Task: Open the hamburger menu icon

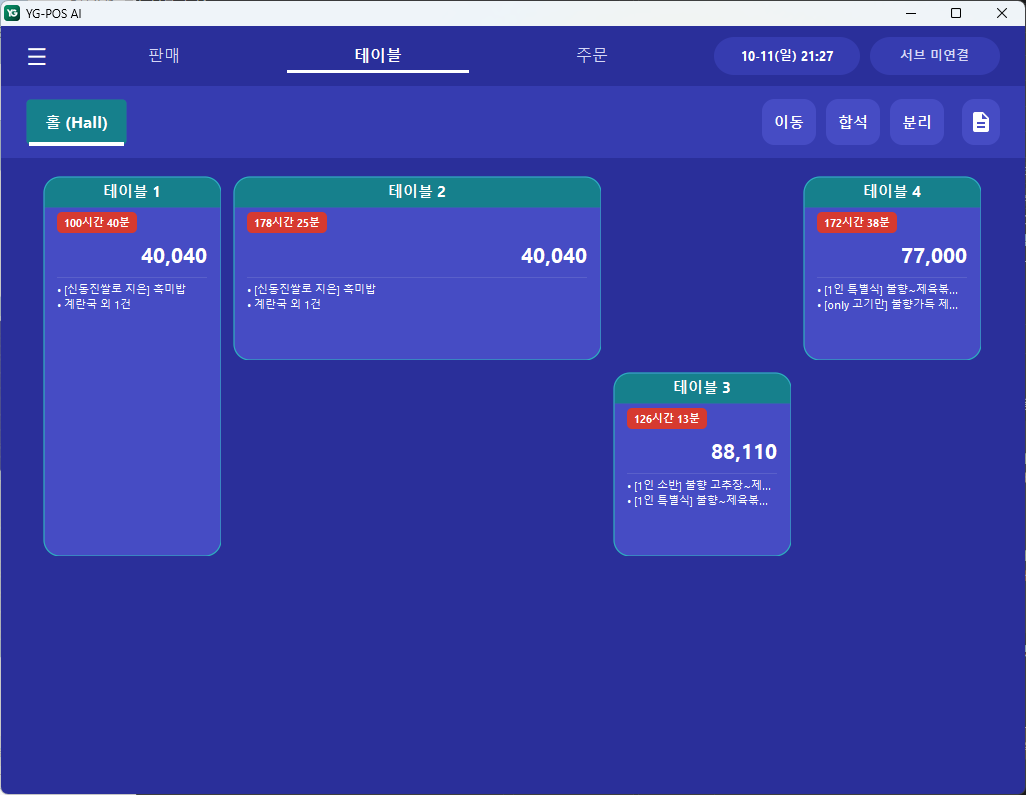Action: tap(37, 56)
